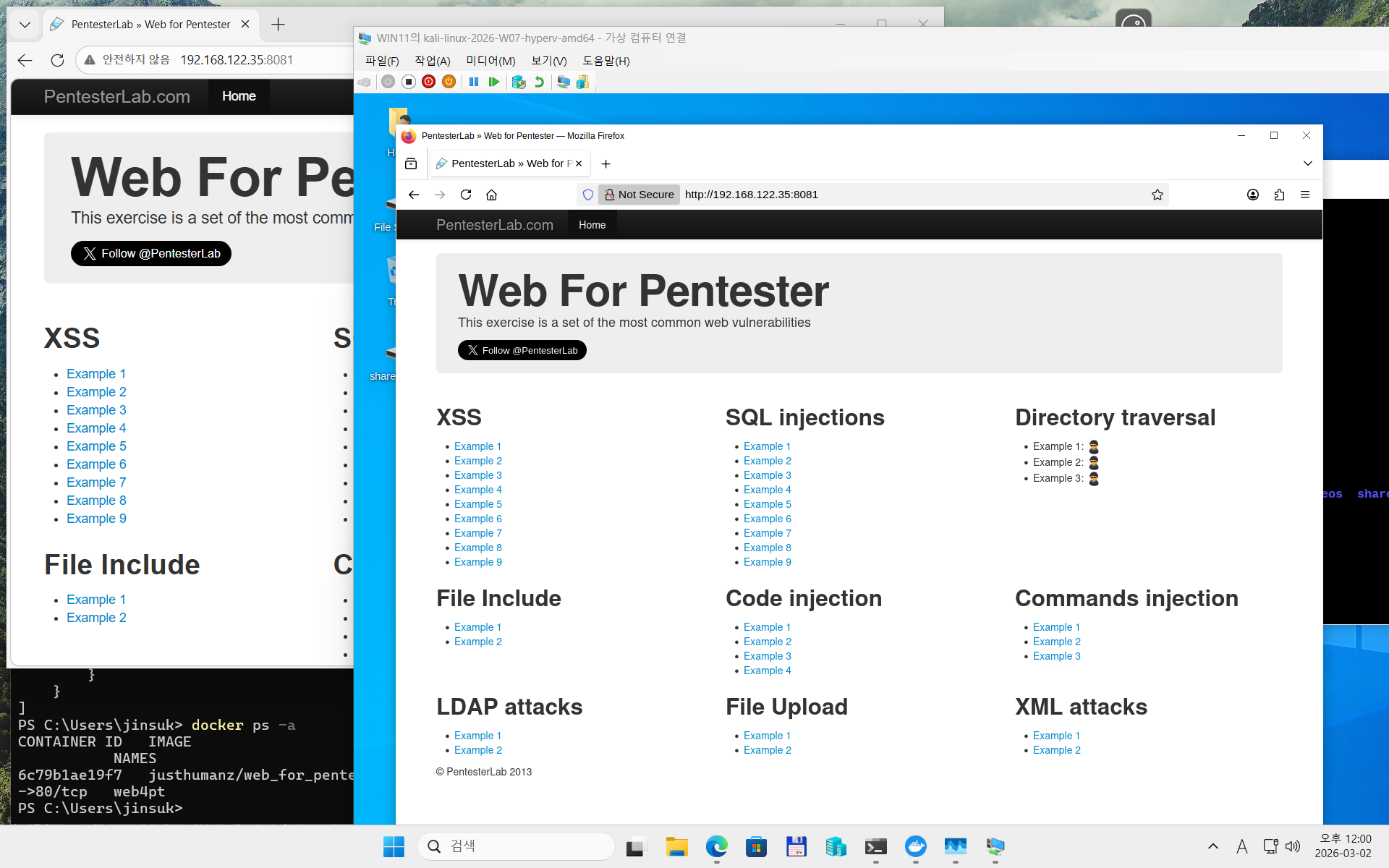This screenshot has width=1389, height=868.
Task: Click Firefox back arrow button
Action: (x=414, y=195)
